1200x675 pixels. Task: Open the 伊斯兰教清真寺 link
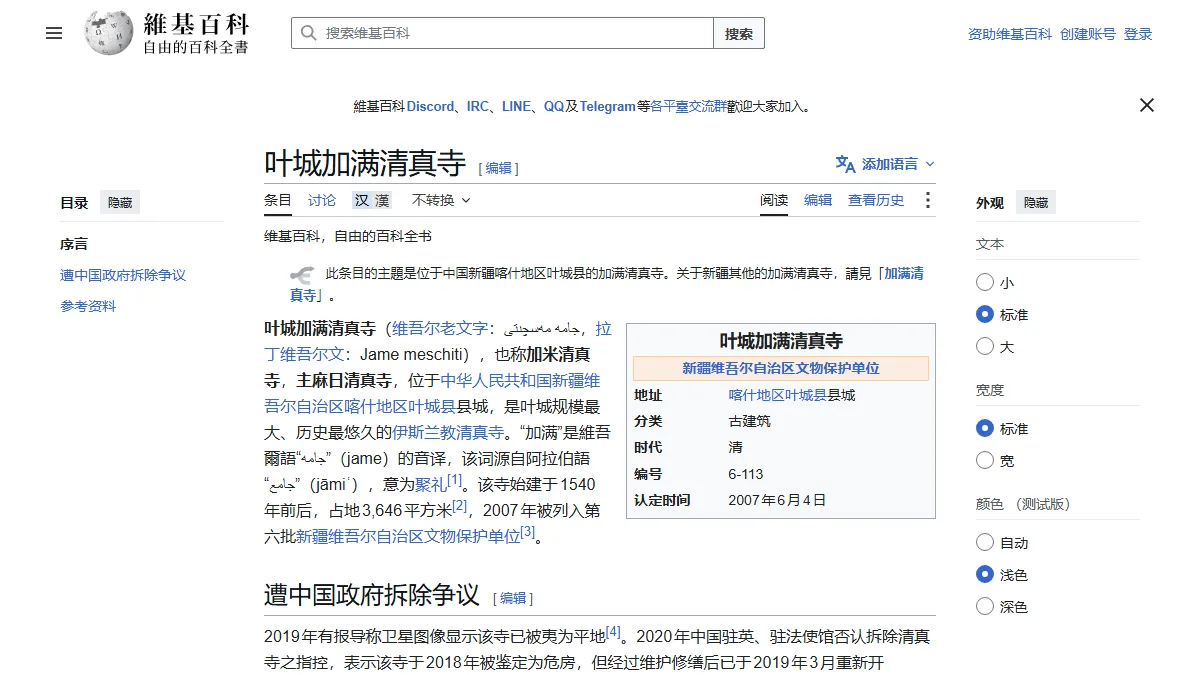[448, 432]
